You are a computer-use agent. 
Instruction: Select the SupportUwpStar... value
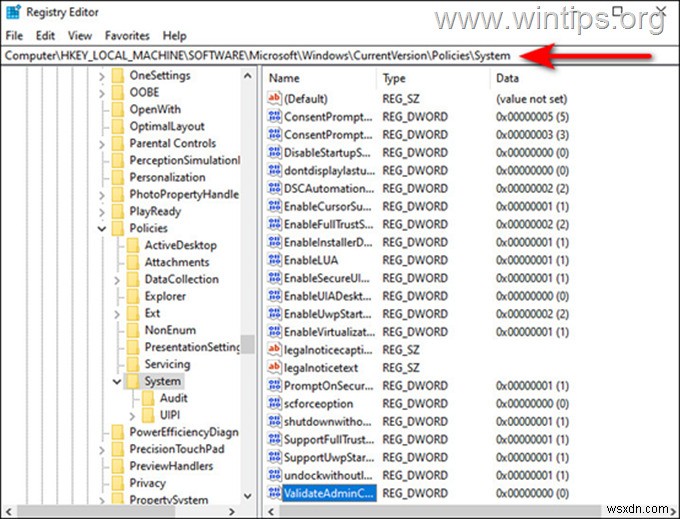coord(328,457)
